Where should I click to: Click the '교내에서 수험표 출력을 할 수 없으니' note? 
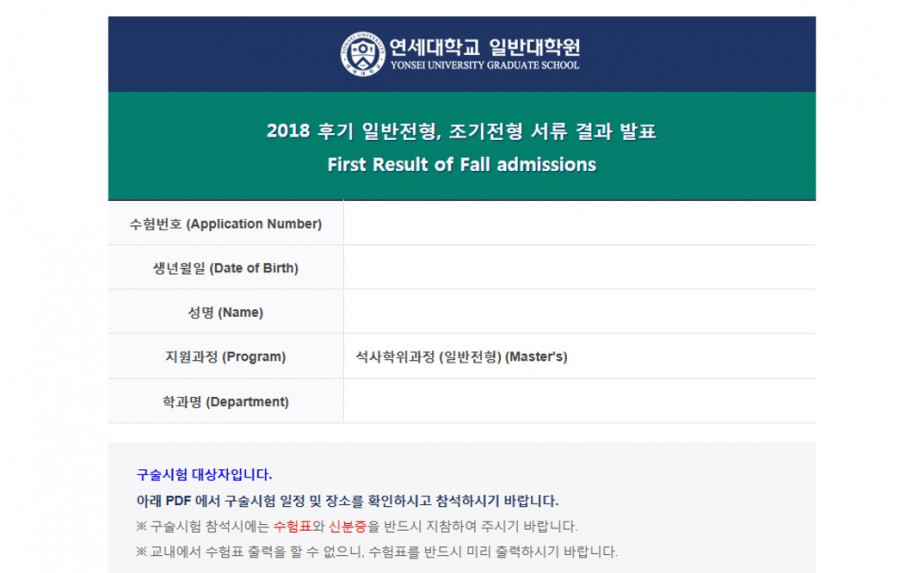click(377, 552)
